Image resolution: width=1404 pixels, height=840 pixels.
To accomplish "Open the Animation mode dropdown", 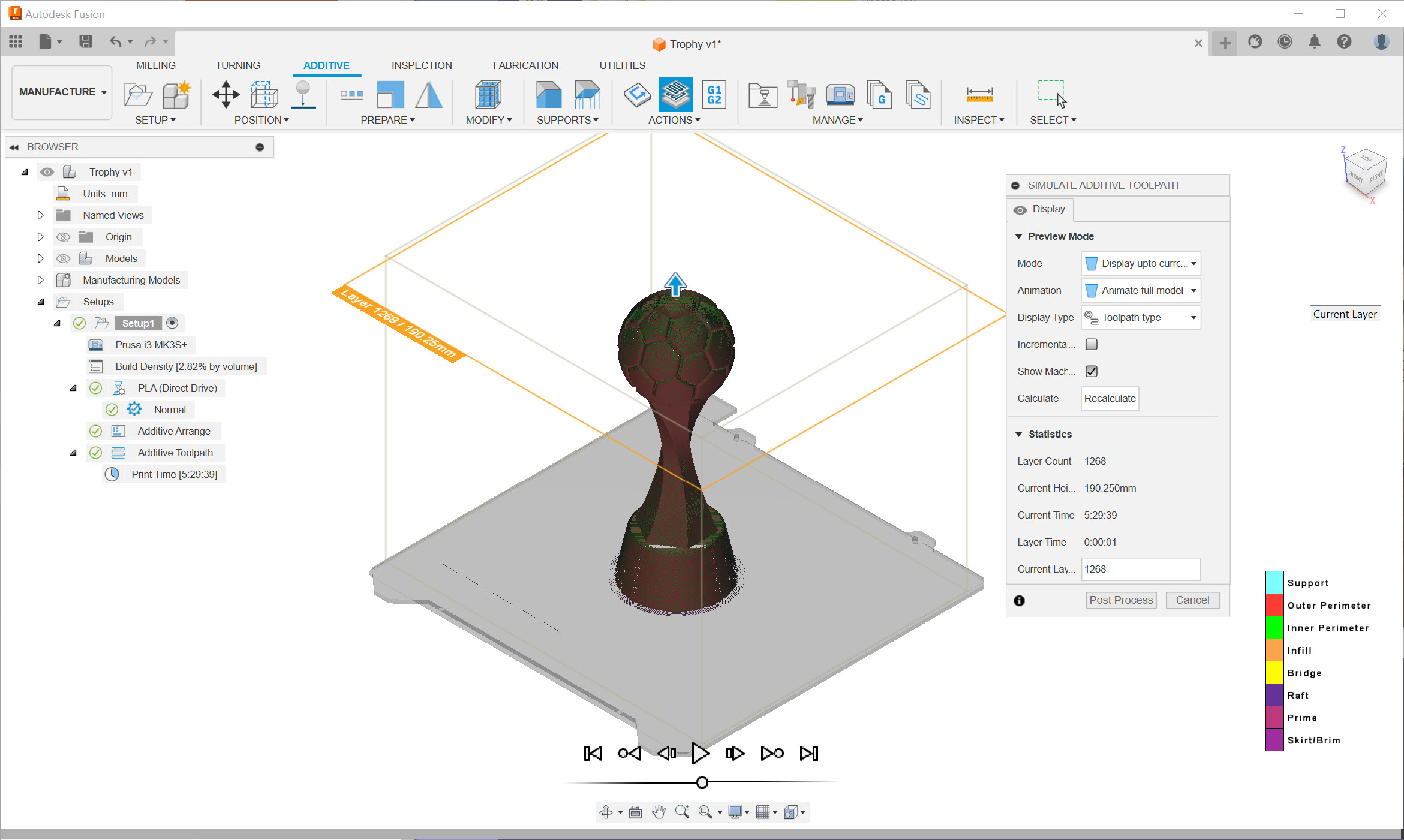I will pyautogui.click(x=1141, y=290).
